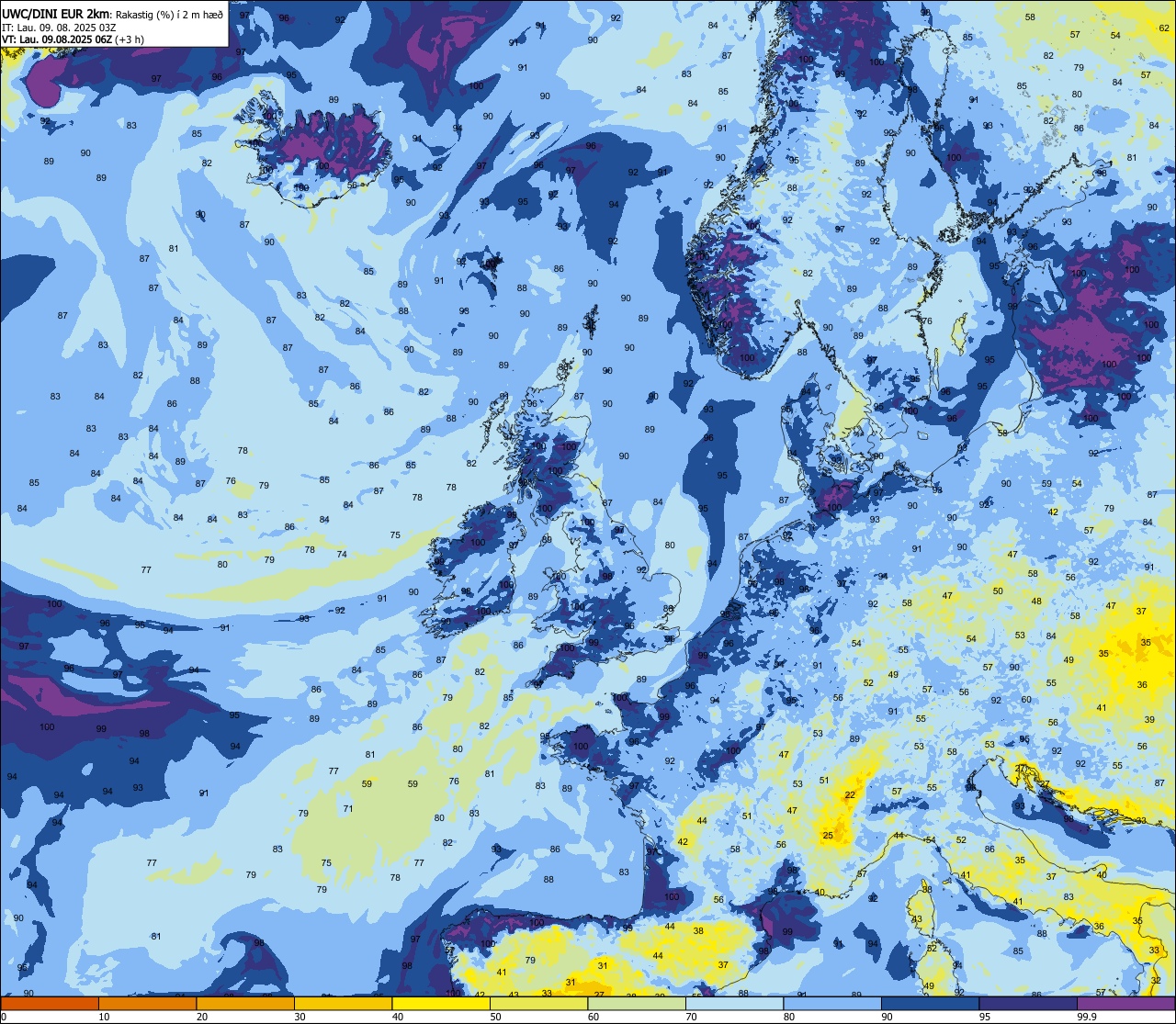The height and width of the screenshot is (1024, 1176).
Task: Click the 'Rakastig (%) í 2 m hæð' label
Action: tap(169, 15)
